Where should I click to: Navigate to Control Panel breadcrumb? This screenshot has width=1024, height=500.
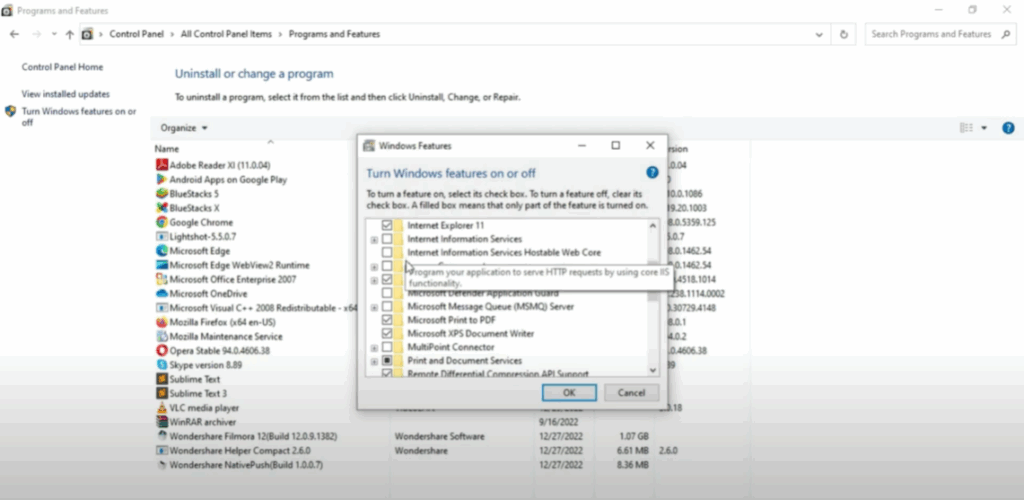tap(136, 34)
